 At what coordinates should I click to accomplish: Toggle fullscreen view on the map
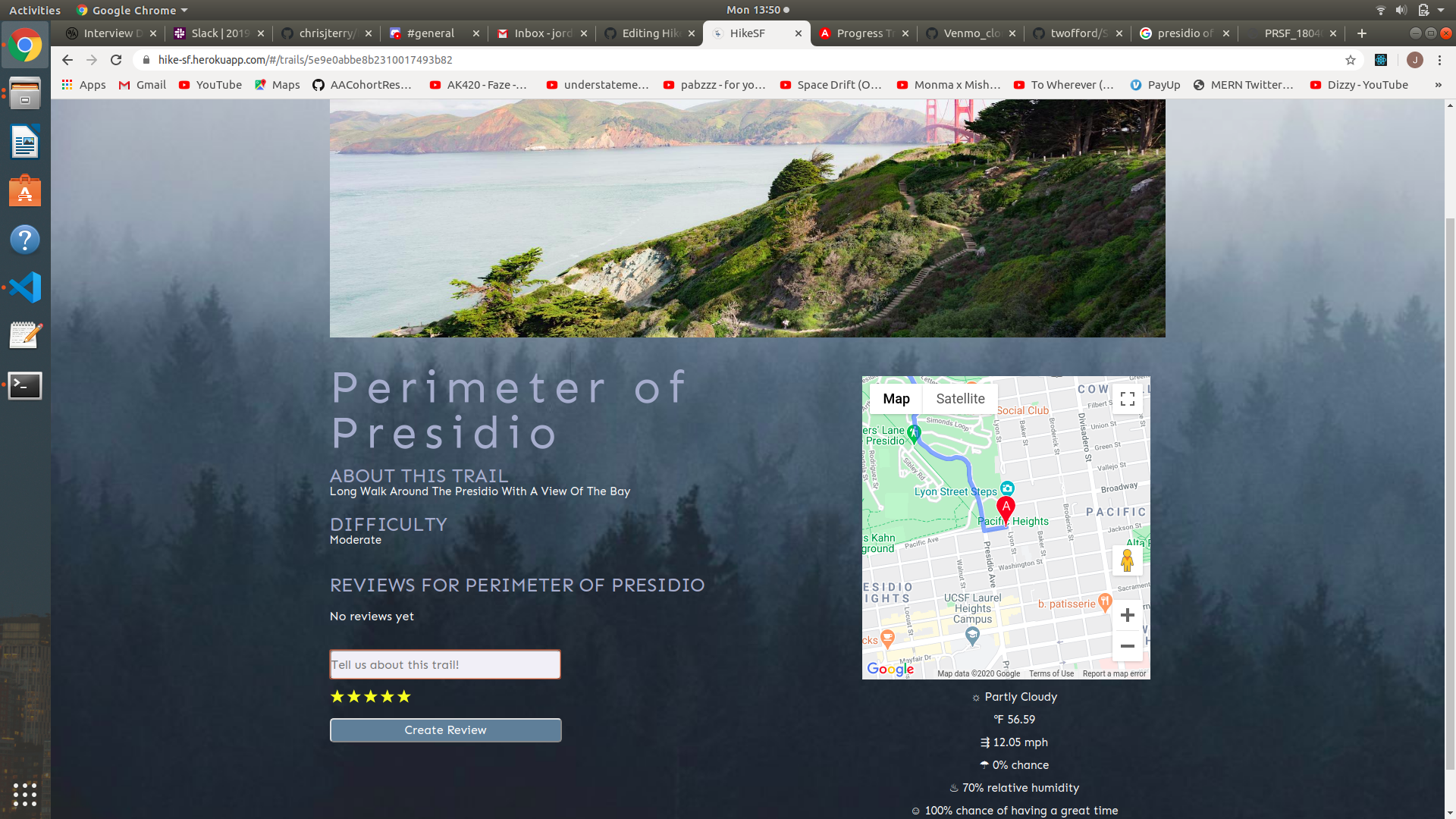[x=1127, y=399]
